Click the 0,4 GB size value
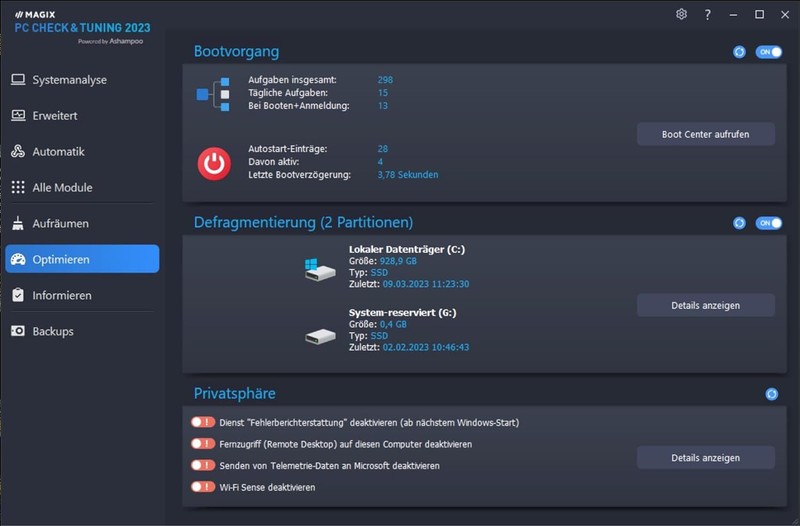800x526 pixels. point(393,324)
